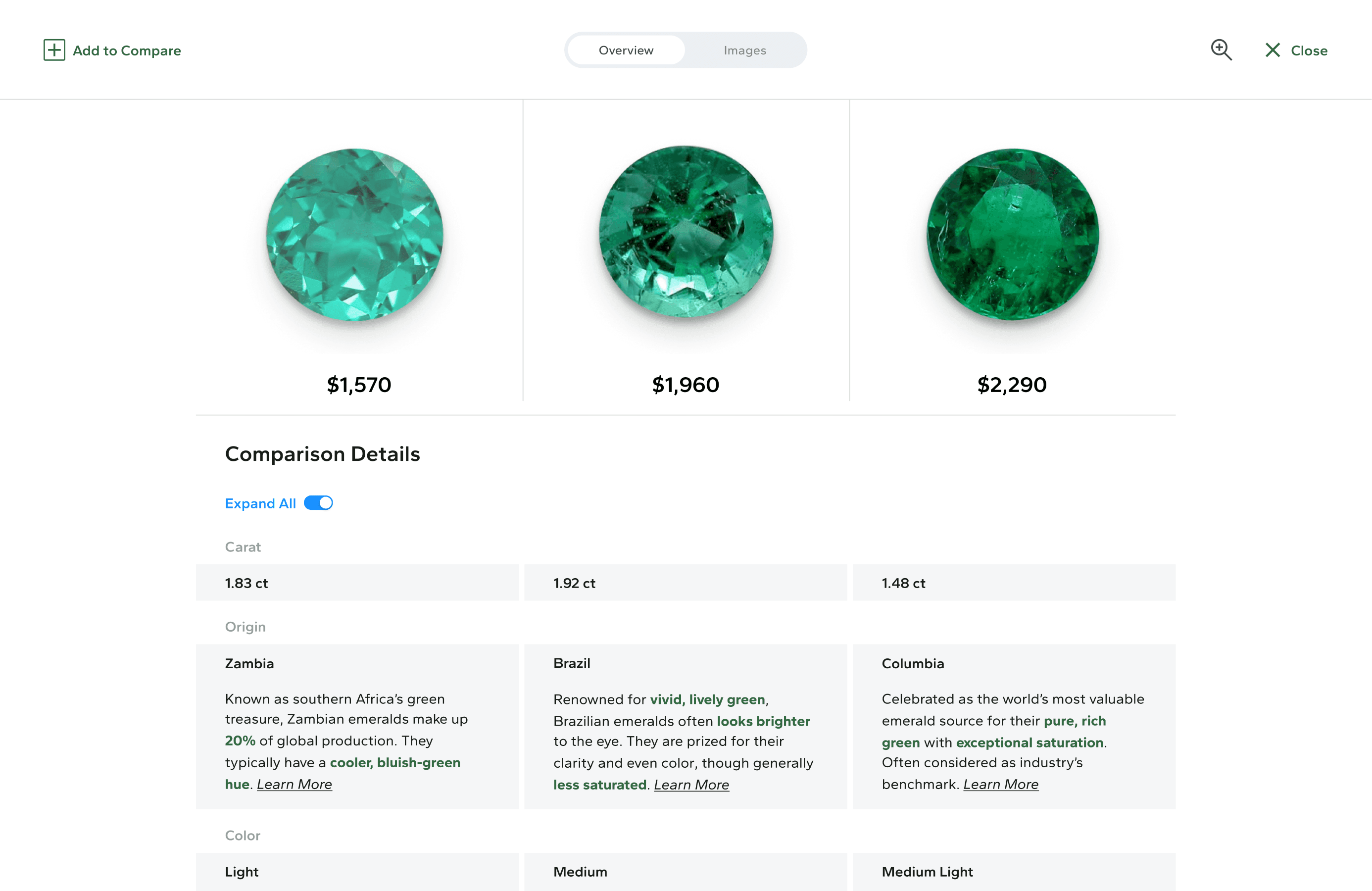Select the $1,570 Zambian emerald image
The width and height of the screenshot is (1372, 891).
[x=355, y=234]
